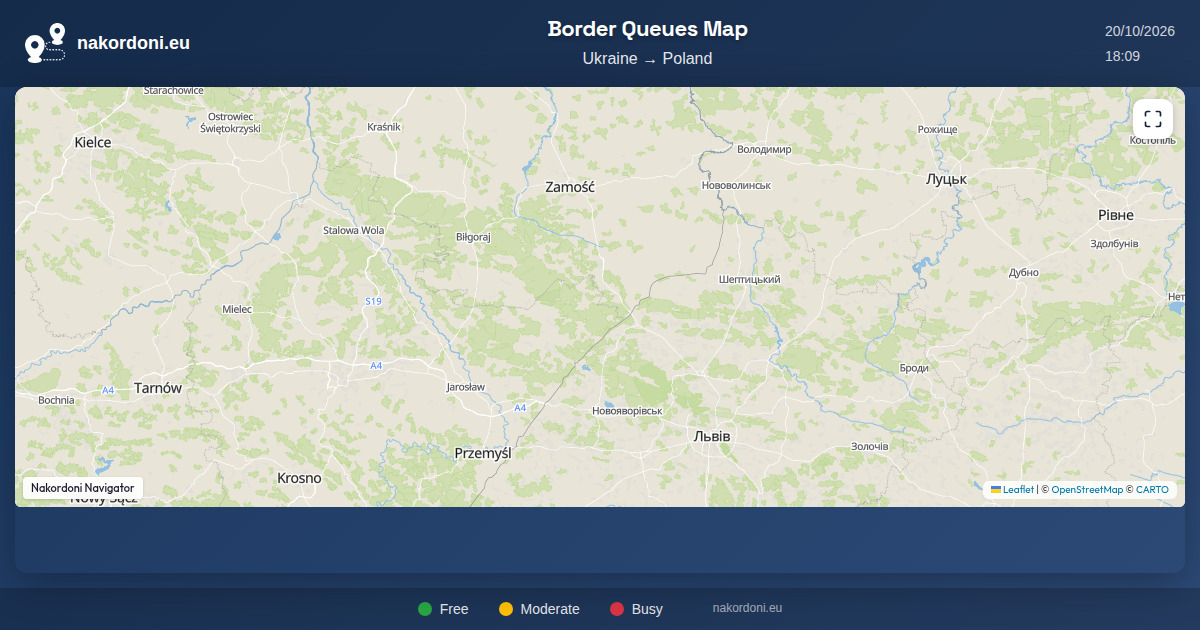The image size is (1200, 630).
Task: Click Здолбунів label on map
Action: click(x=1114, y=244)
